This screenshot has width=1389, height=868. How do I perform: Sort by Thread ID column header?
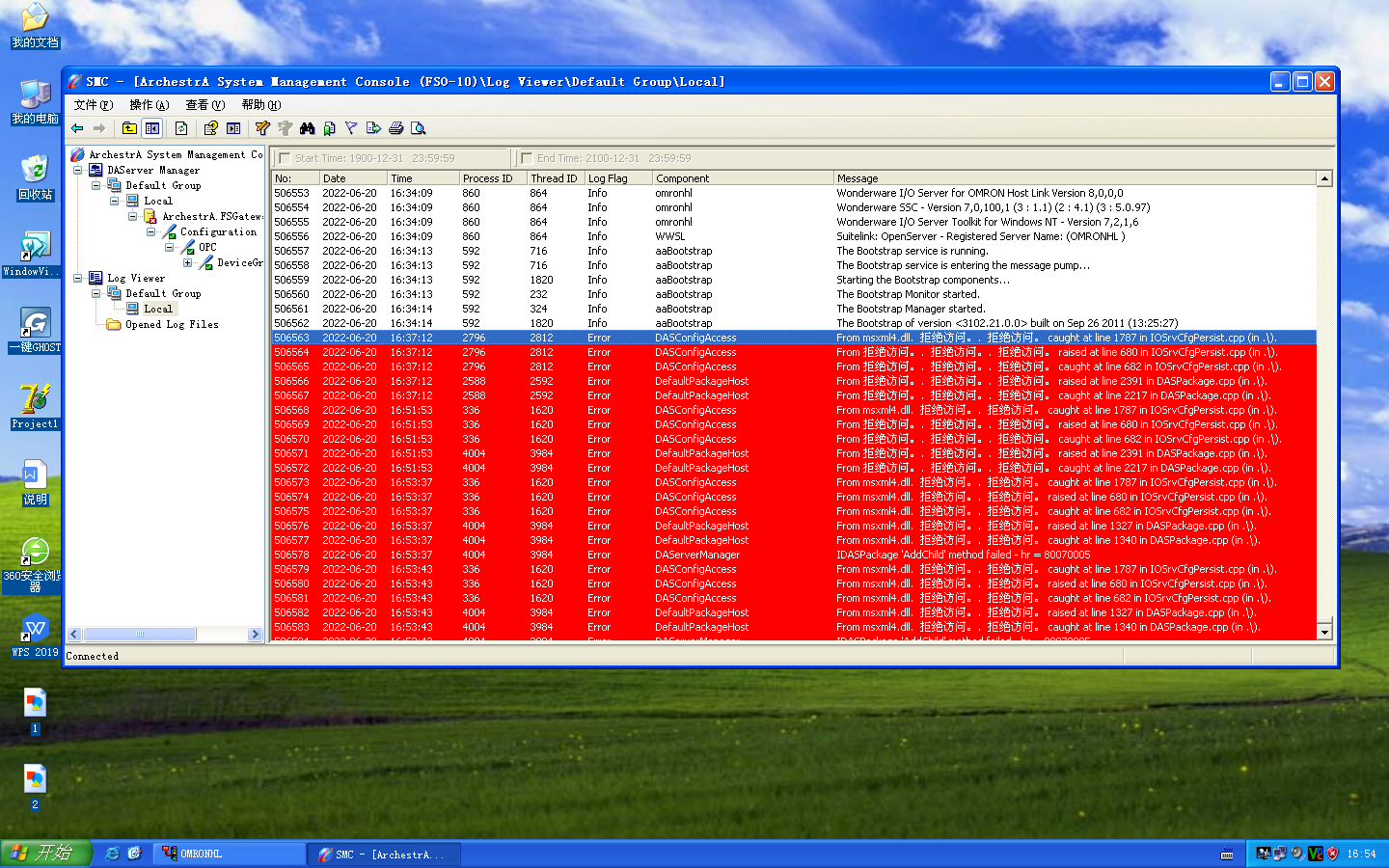(556, 178)
